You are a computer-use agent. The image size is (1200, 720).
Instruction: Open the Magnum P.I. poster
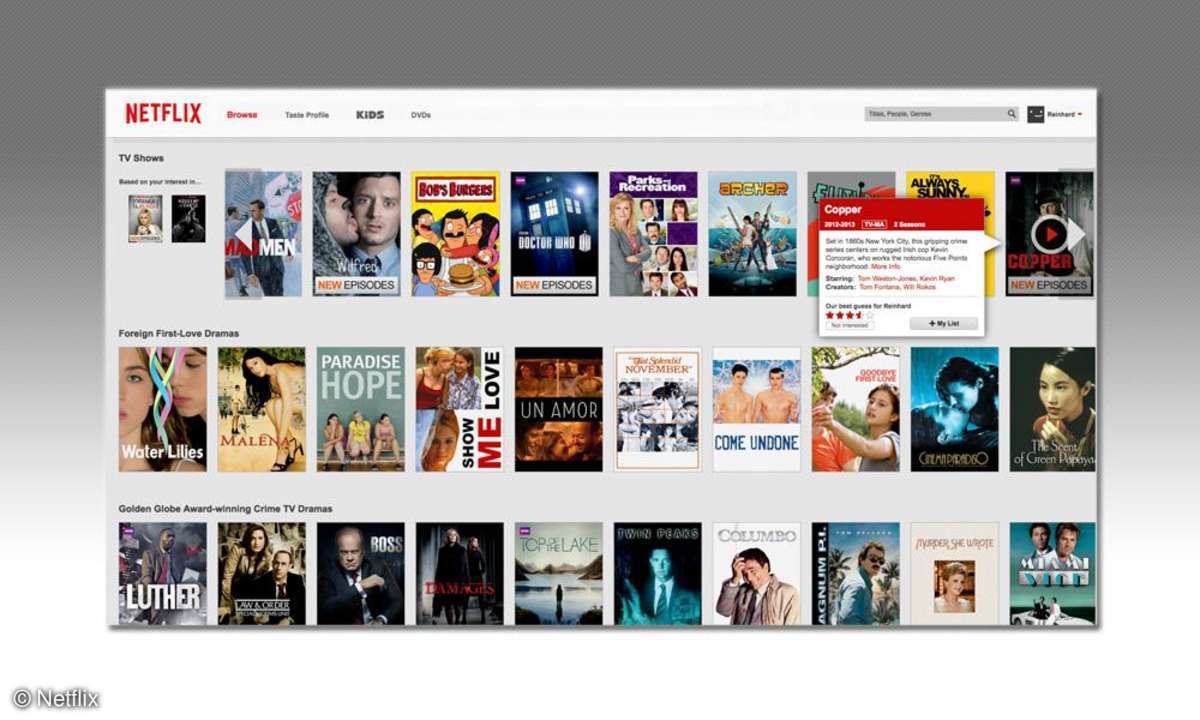856,573
